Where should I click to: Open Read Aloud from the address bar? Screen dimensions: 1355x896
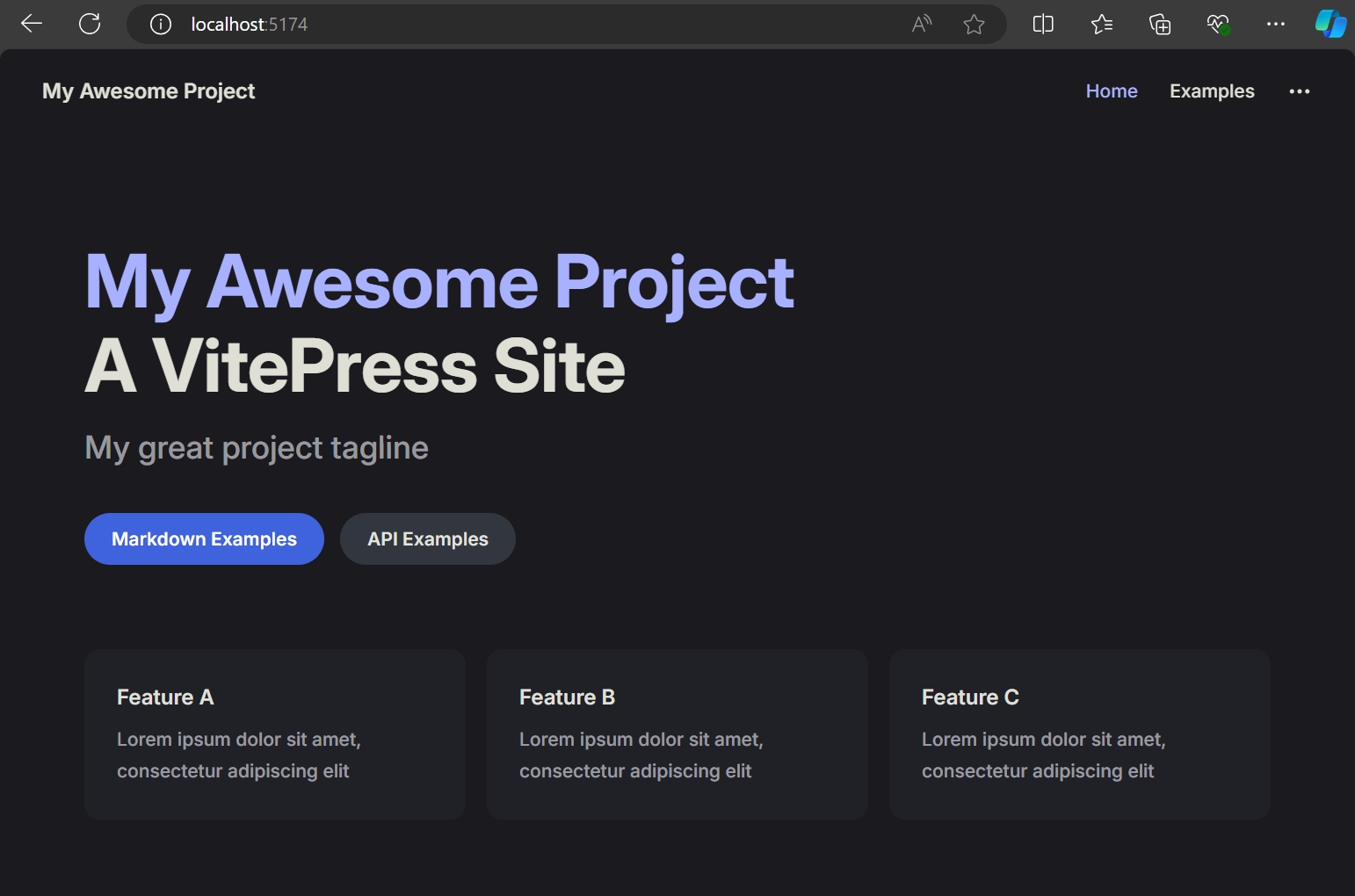point(922,25)
